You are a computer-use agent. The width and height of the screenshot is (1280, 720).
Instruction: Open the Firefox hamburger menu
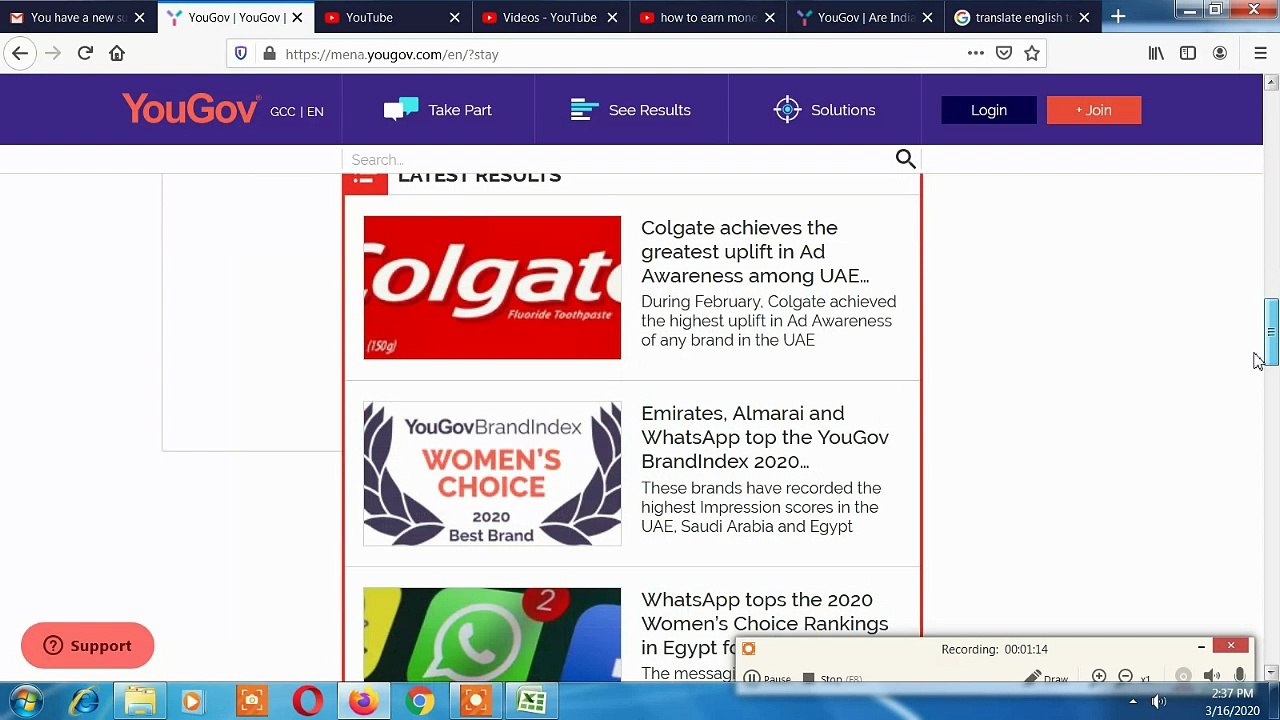click(x=1260, y=53)
